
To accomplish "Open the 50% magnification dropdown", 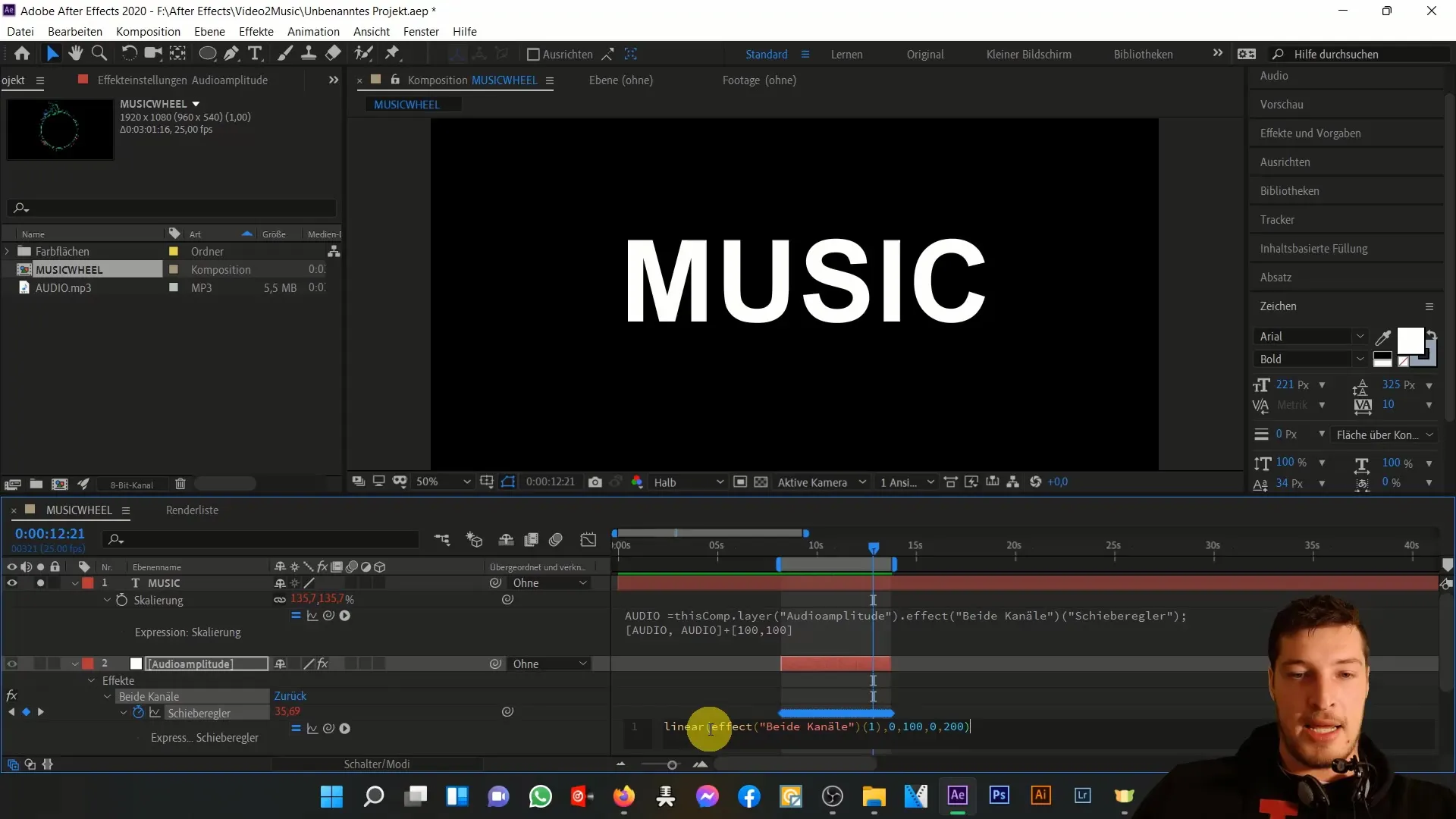I will coord(444,482).
